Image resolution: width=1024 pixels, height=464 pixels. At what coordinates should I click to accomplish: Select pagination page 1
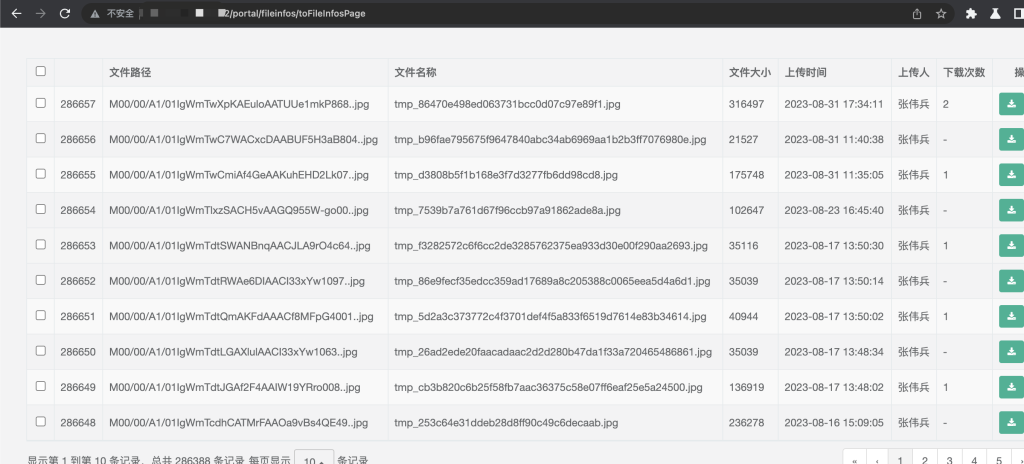point(900,457)
